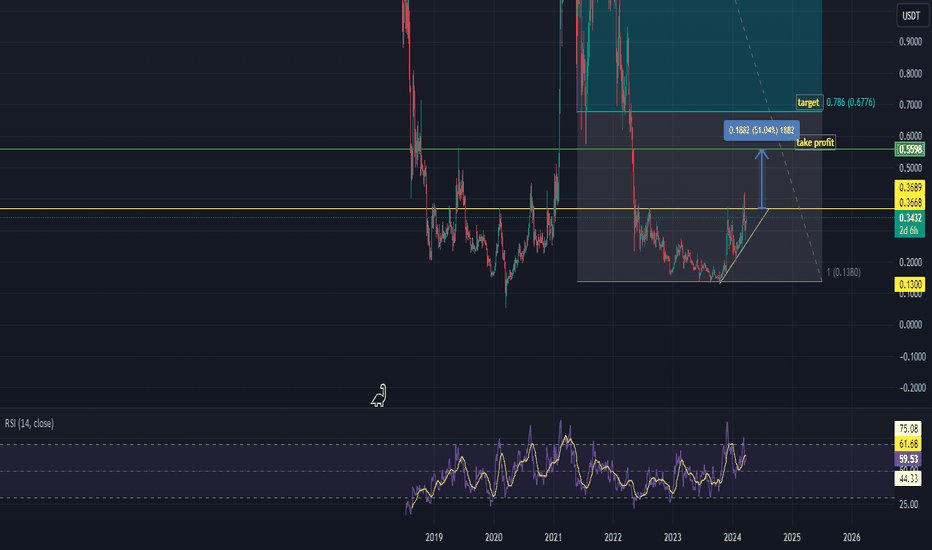Click the RSI 44.33 value label
The height and width of the screenshot is (550, 932).
click(x=908, y=478)
